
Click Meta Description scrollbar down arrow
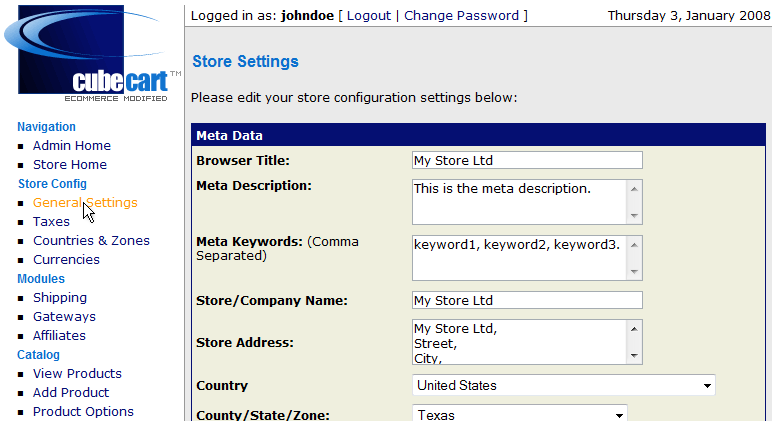634,216
